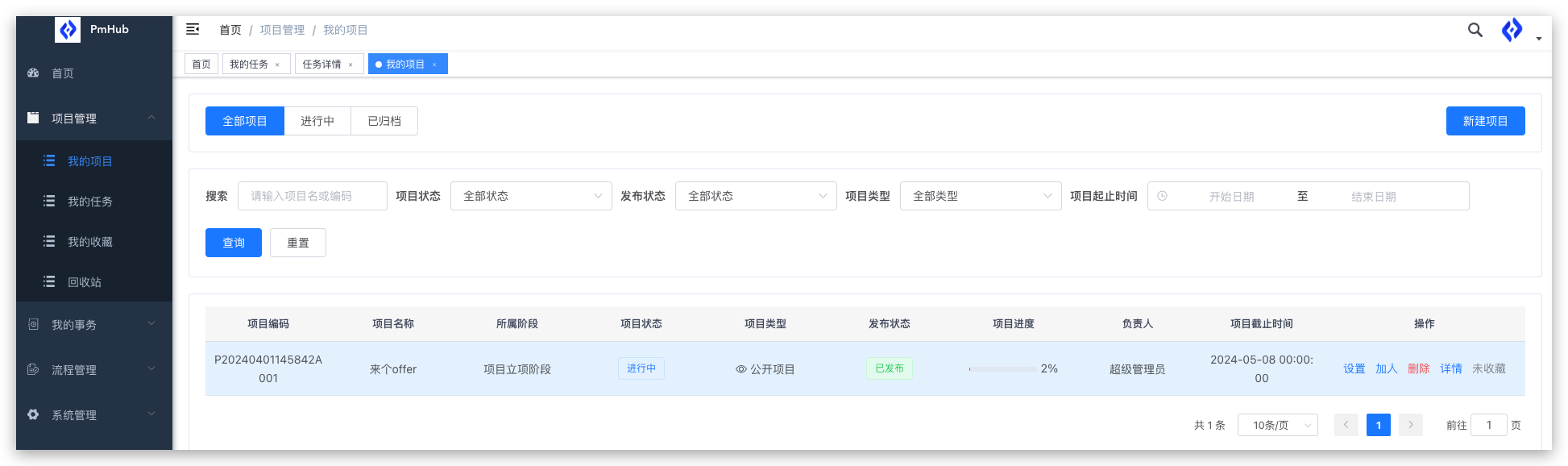Open the 项目类型 dropdown

(x=981, y=196)
